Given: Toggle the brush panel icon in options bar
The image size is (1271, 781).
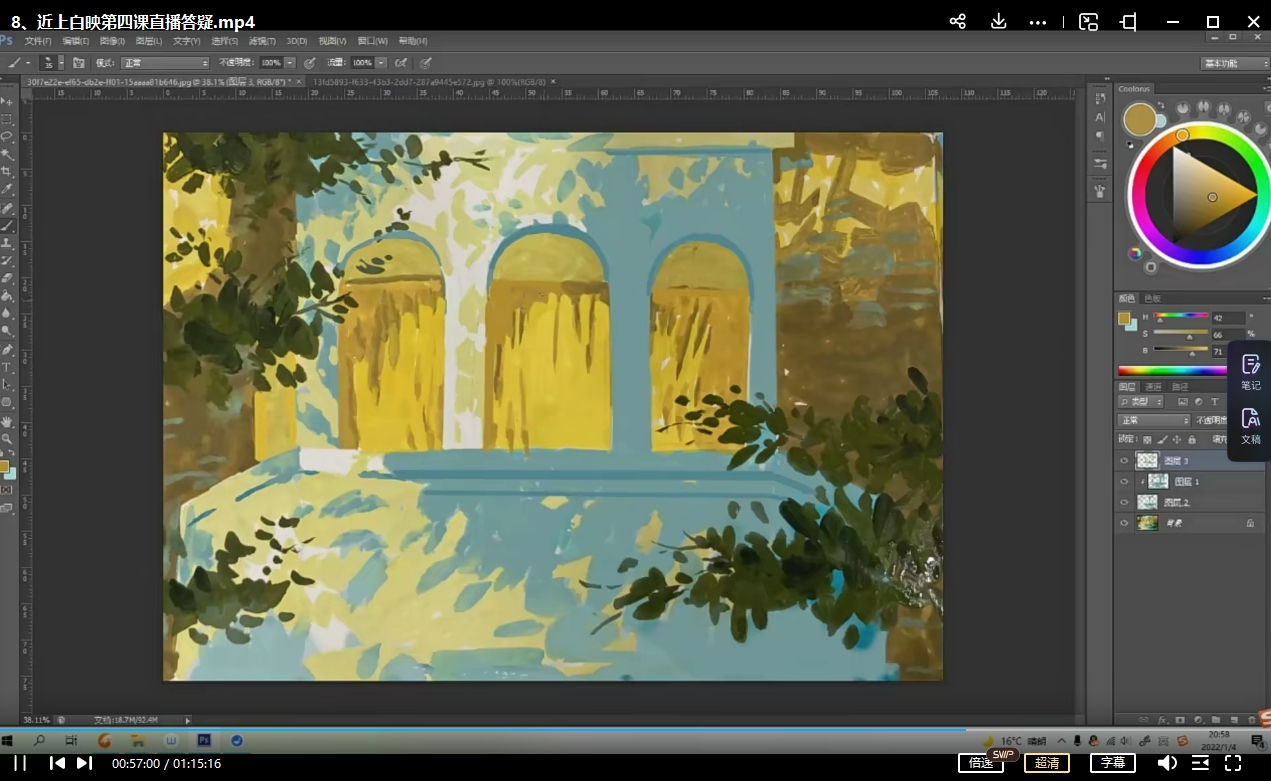Looking at the screenshot, I should [78, 62].
